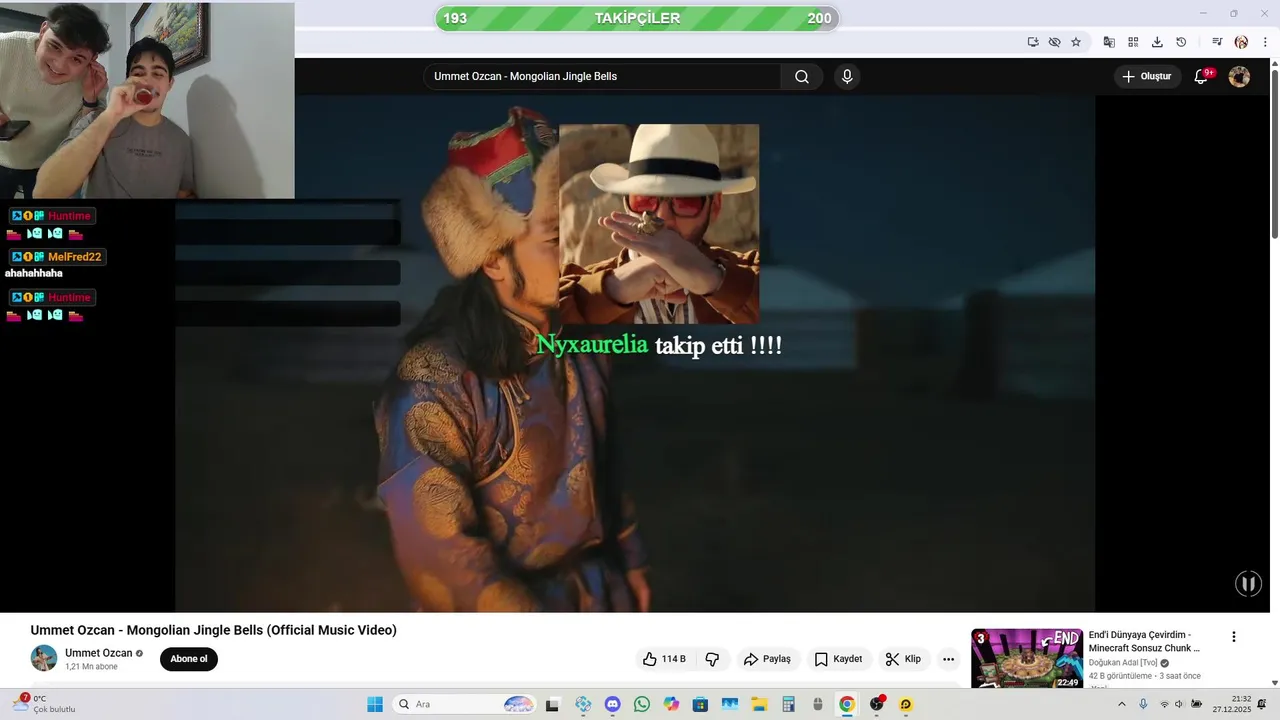This screenshot has height=720, width=1280.
Task: Open the weather widget showing 0°C
Action: coord(44,704)
